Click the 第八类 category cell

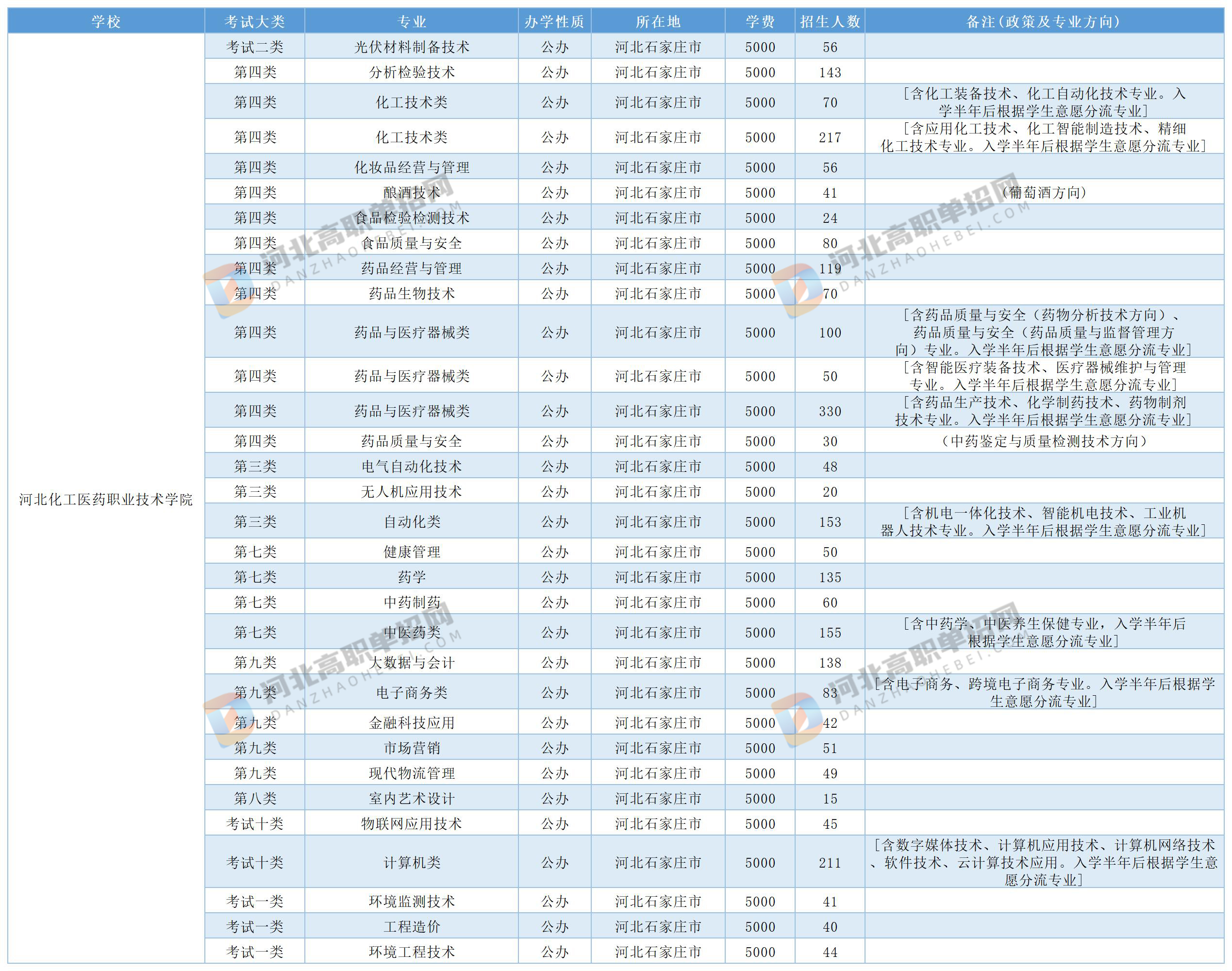click(x=254, y=798)
